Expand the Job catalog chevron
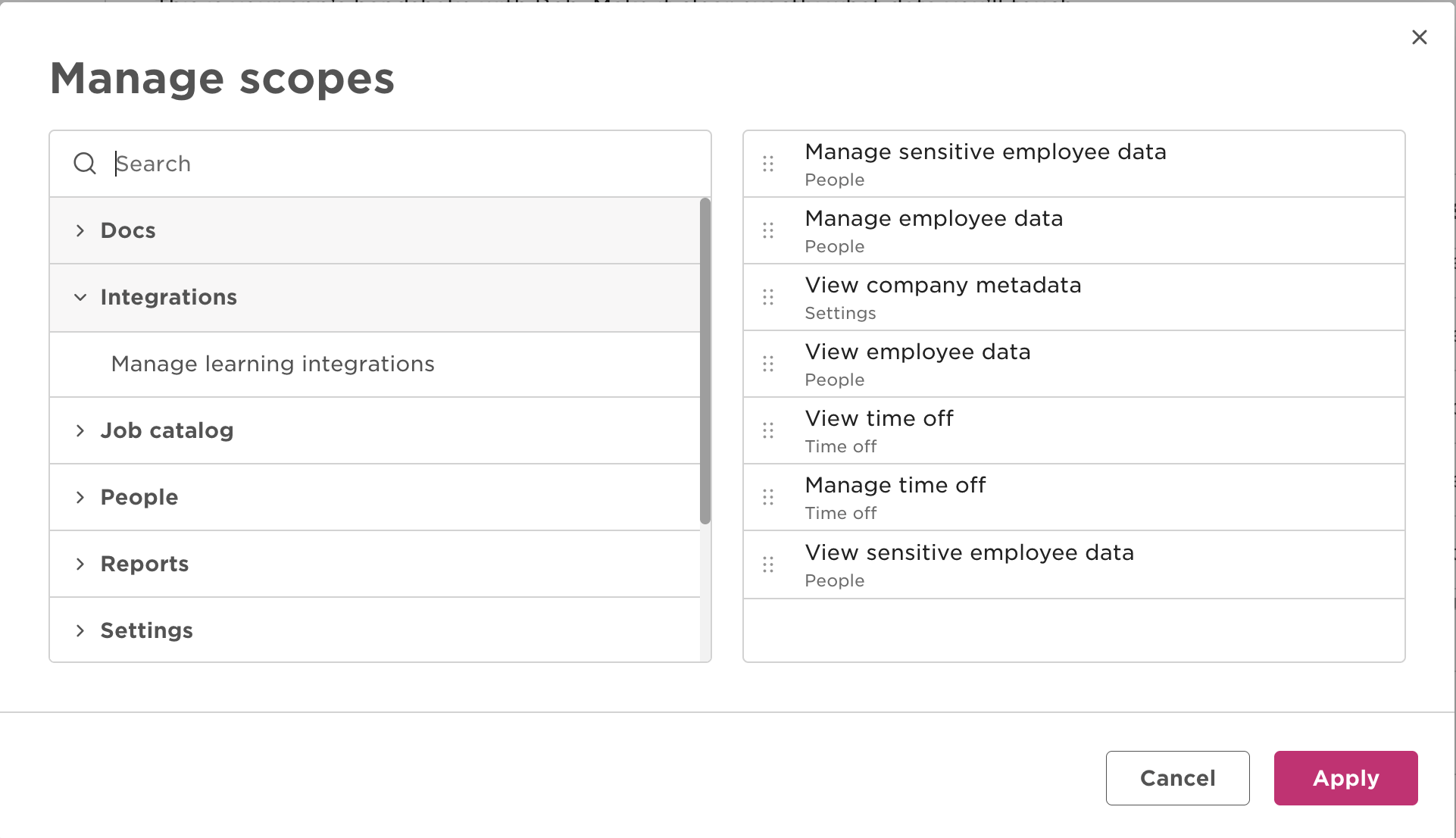The height and width of the screenshot is (838, 1456). (80, 430)
